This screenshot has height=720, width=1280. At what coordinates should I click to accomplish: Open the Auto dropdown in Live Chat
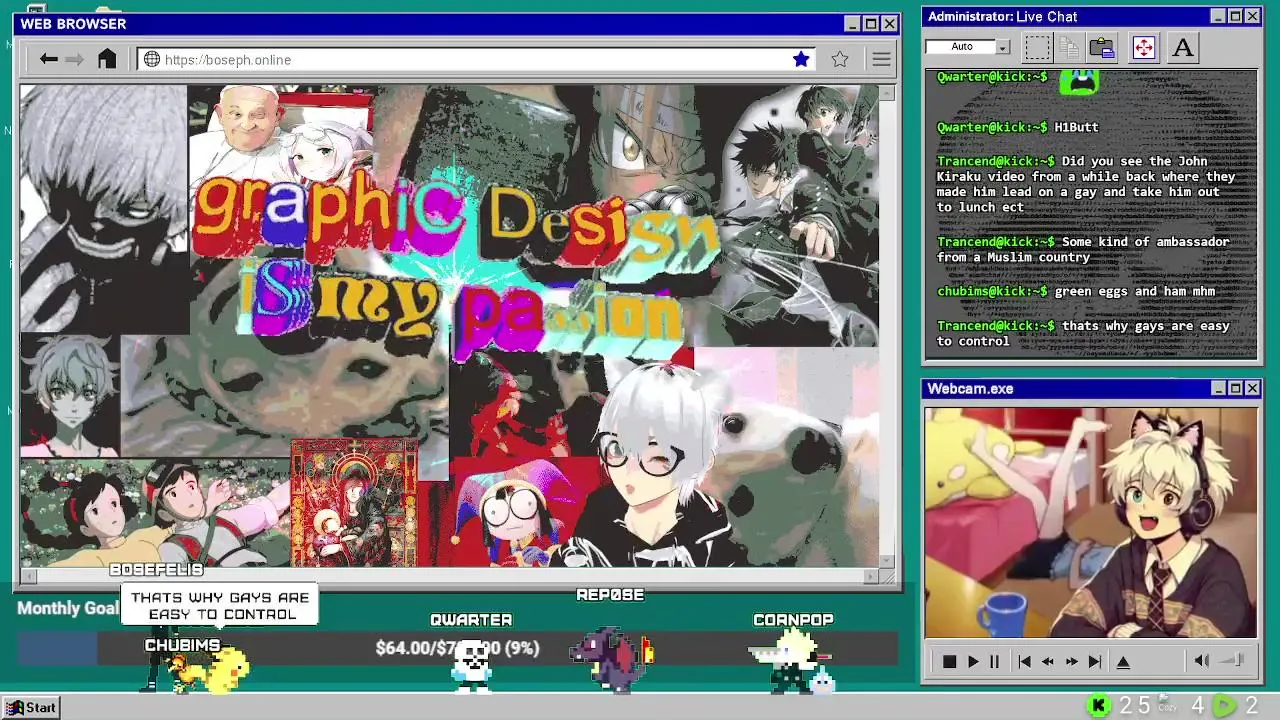tap(1003, 47)
